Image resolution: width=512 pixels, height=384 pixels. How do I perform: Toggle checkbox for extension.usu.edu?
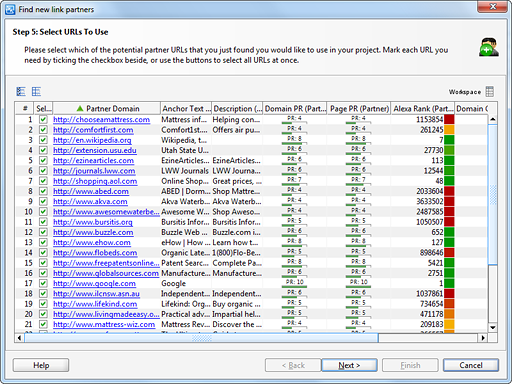[x=43, y=150]
